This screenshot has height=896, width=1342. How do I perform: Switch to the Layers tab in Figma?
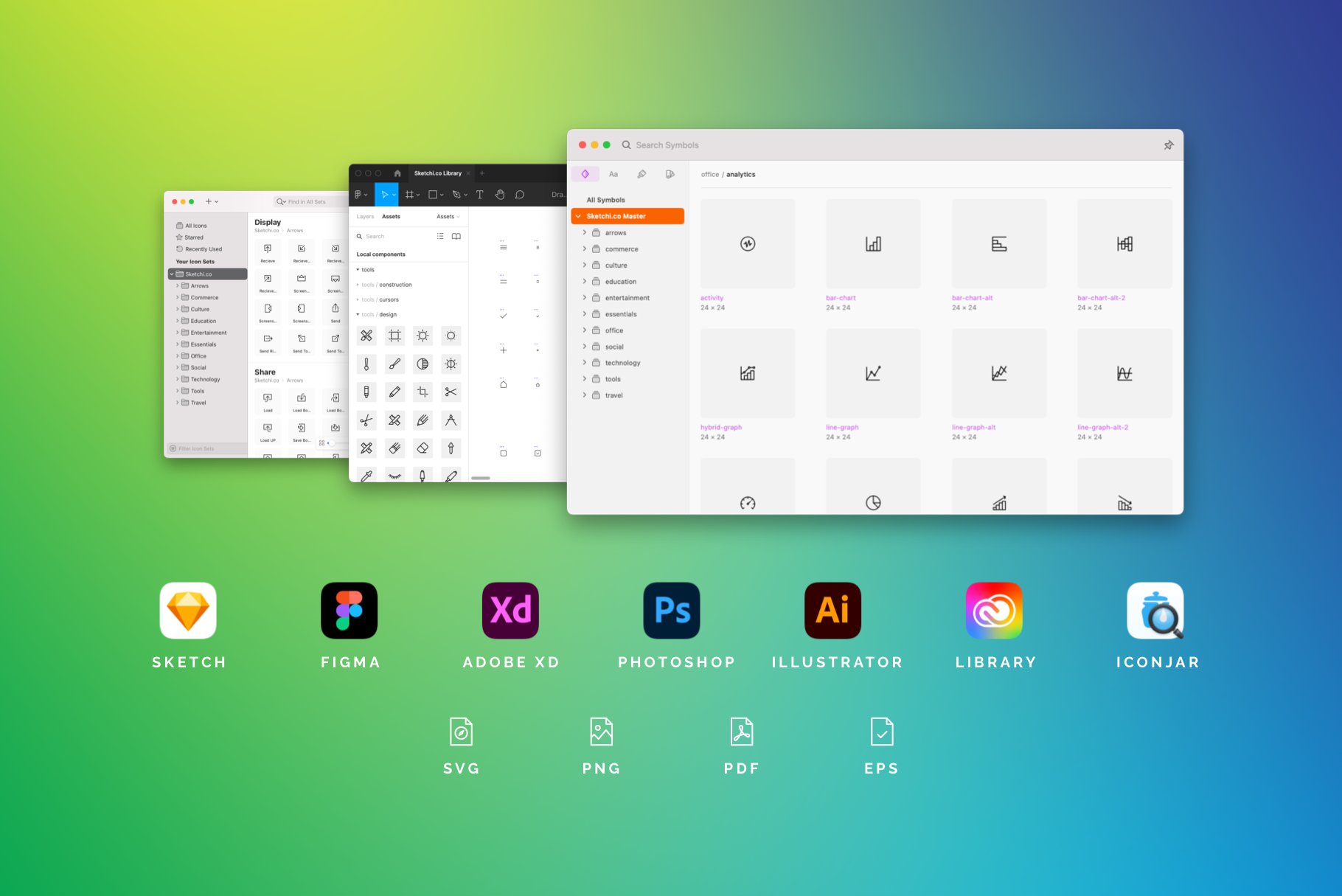point(365,217)
